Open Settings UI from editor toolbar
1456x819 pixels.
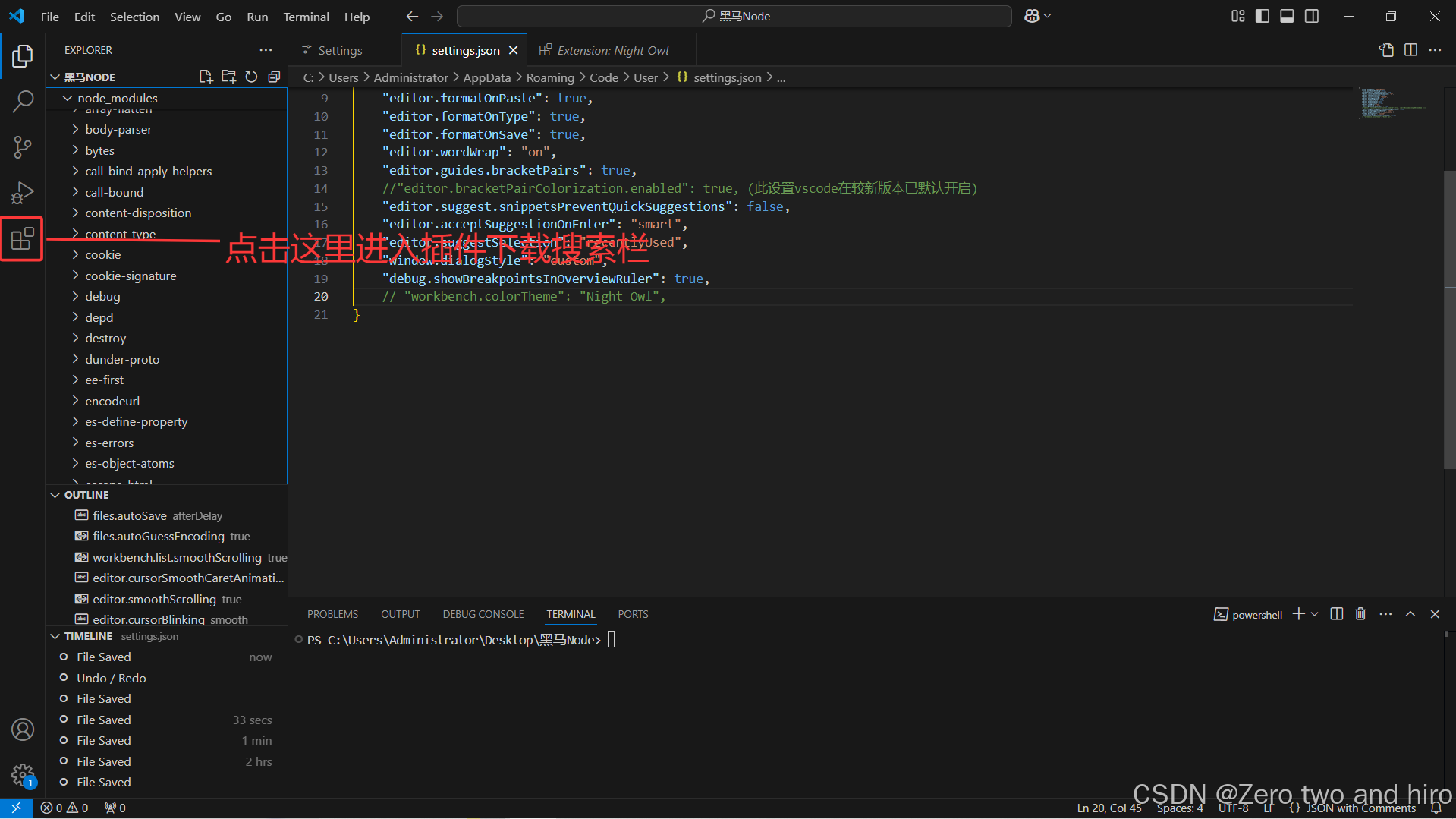[x=1386, y=50]
